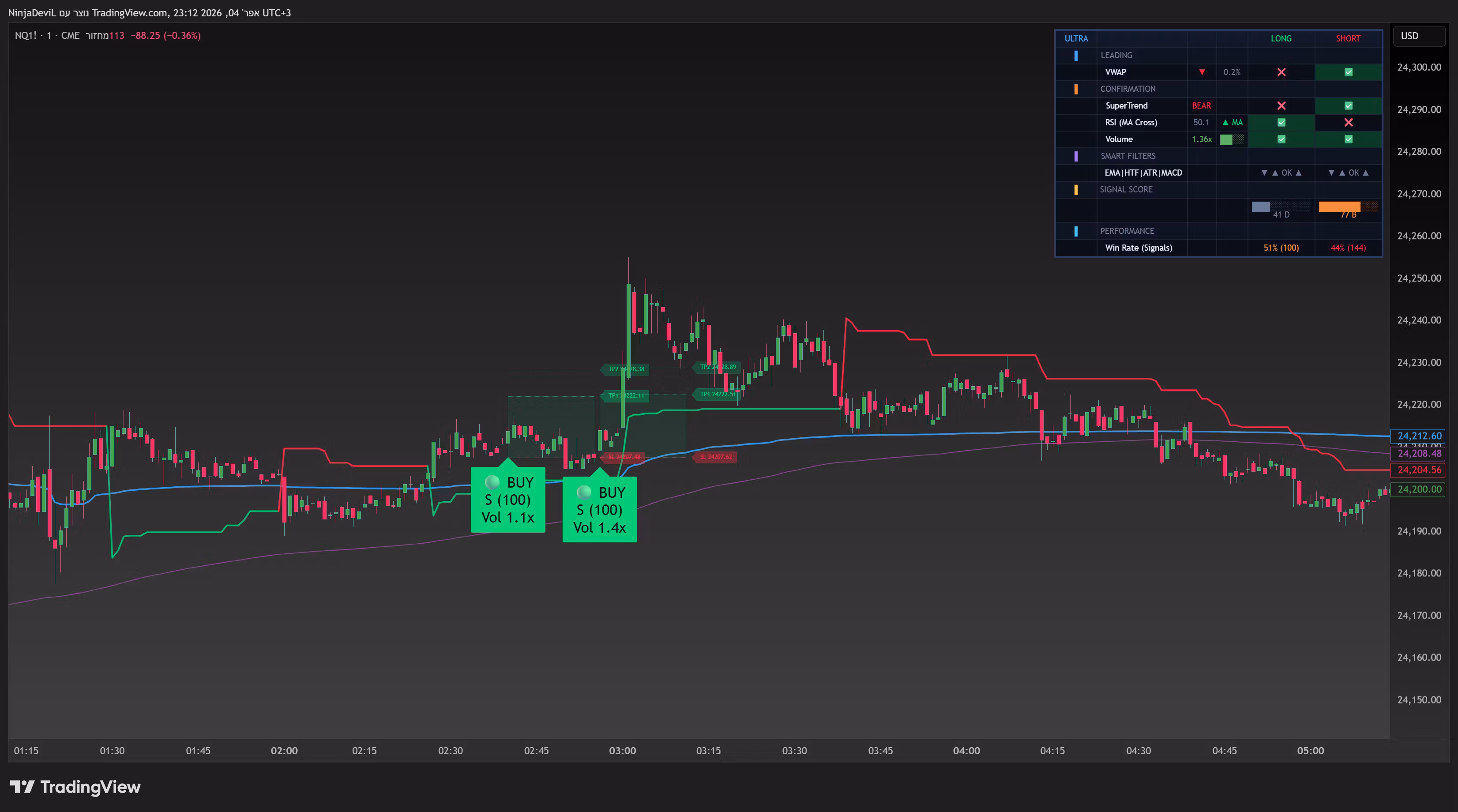Click the 24,300.00 price axis tick

1419,68
